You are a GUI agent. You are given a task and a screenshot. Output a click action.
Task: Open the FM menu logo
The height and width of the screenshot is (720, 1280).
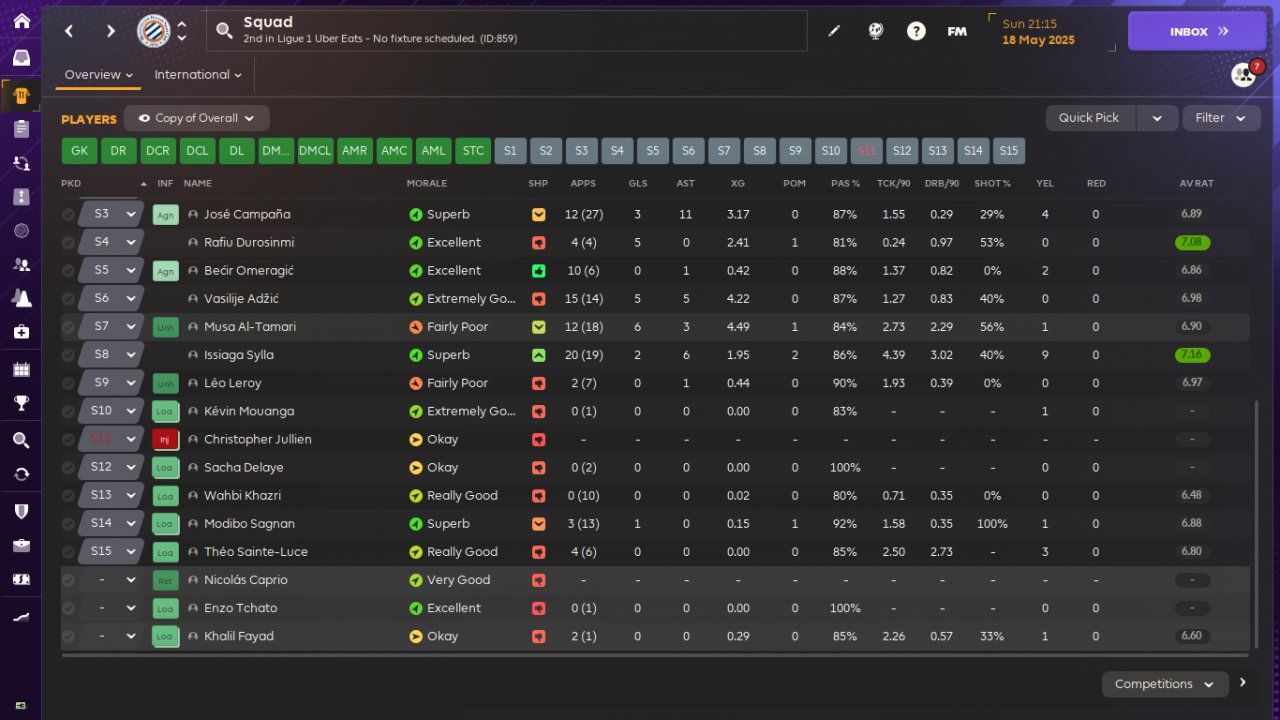(x=957, y=31)
